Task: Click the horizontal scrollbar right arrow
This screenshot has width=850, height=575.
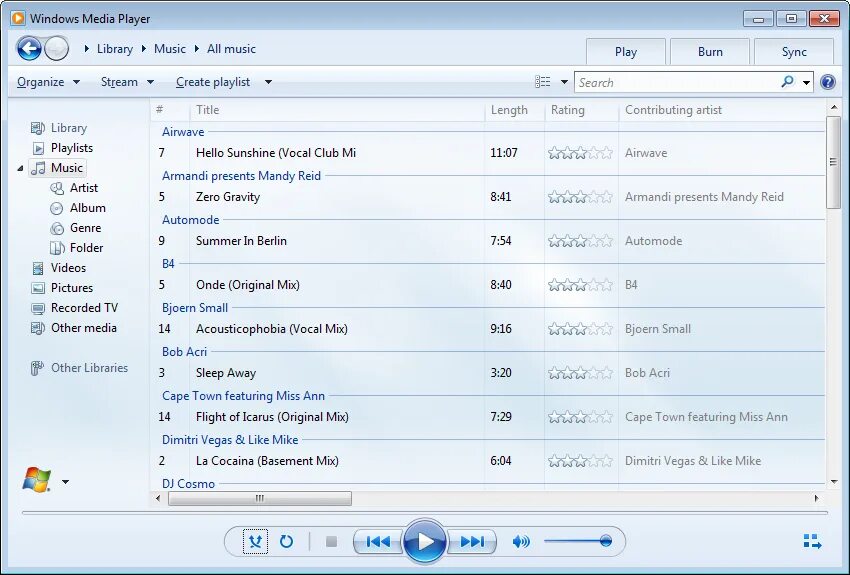Action: pos(816,498)
